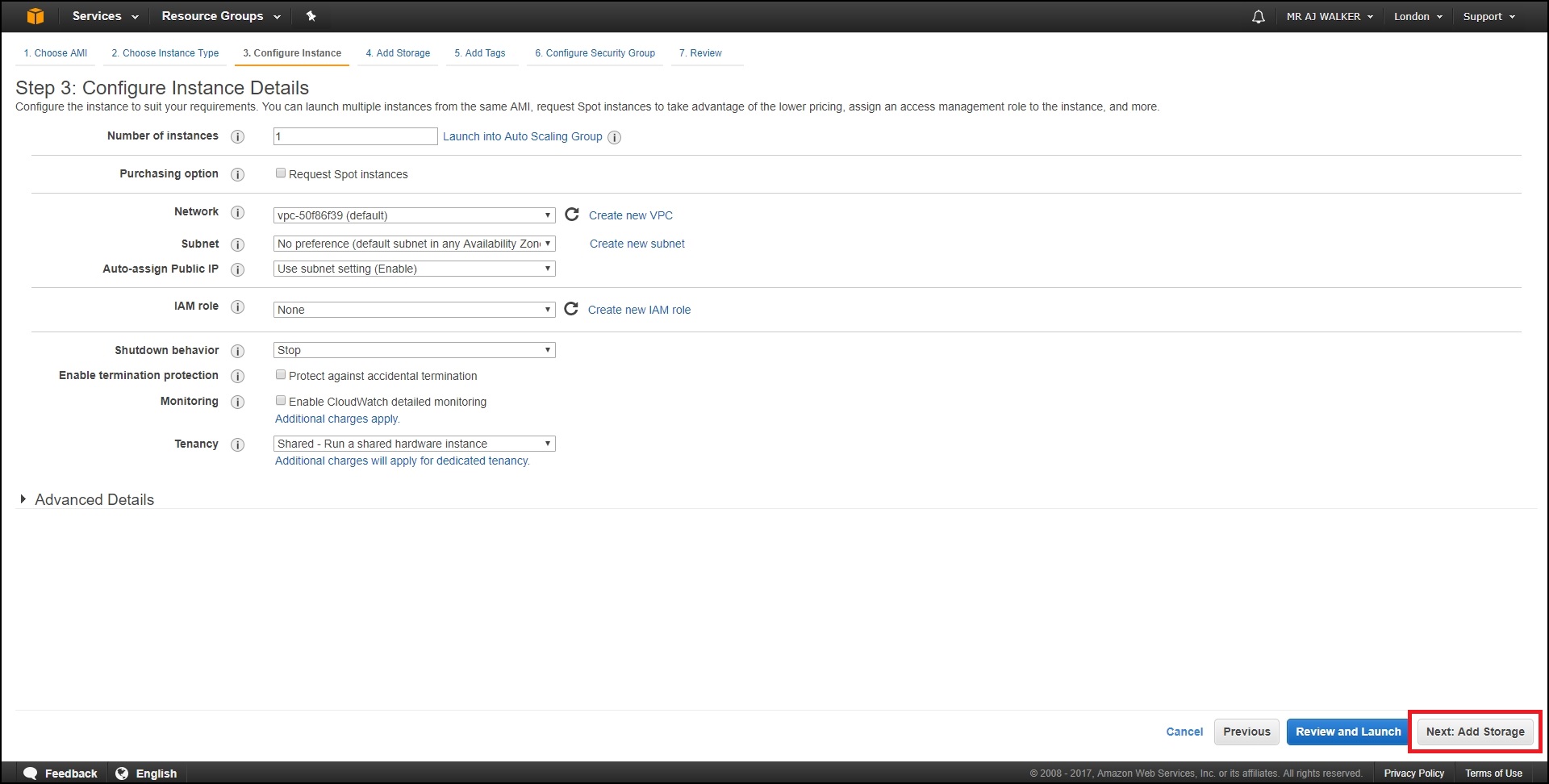Go to the 7. Review step
1549x784 pixels.
[x=700, y=53]
